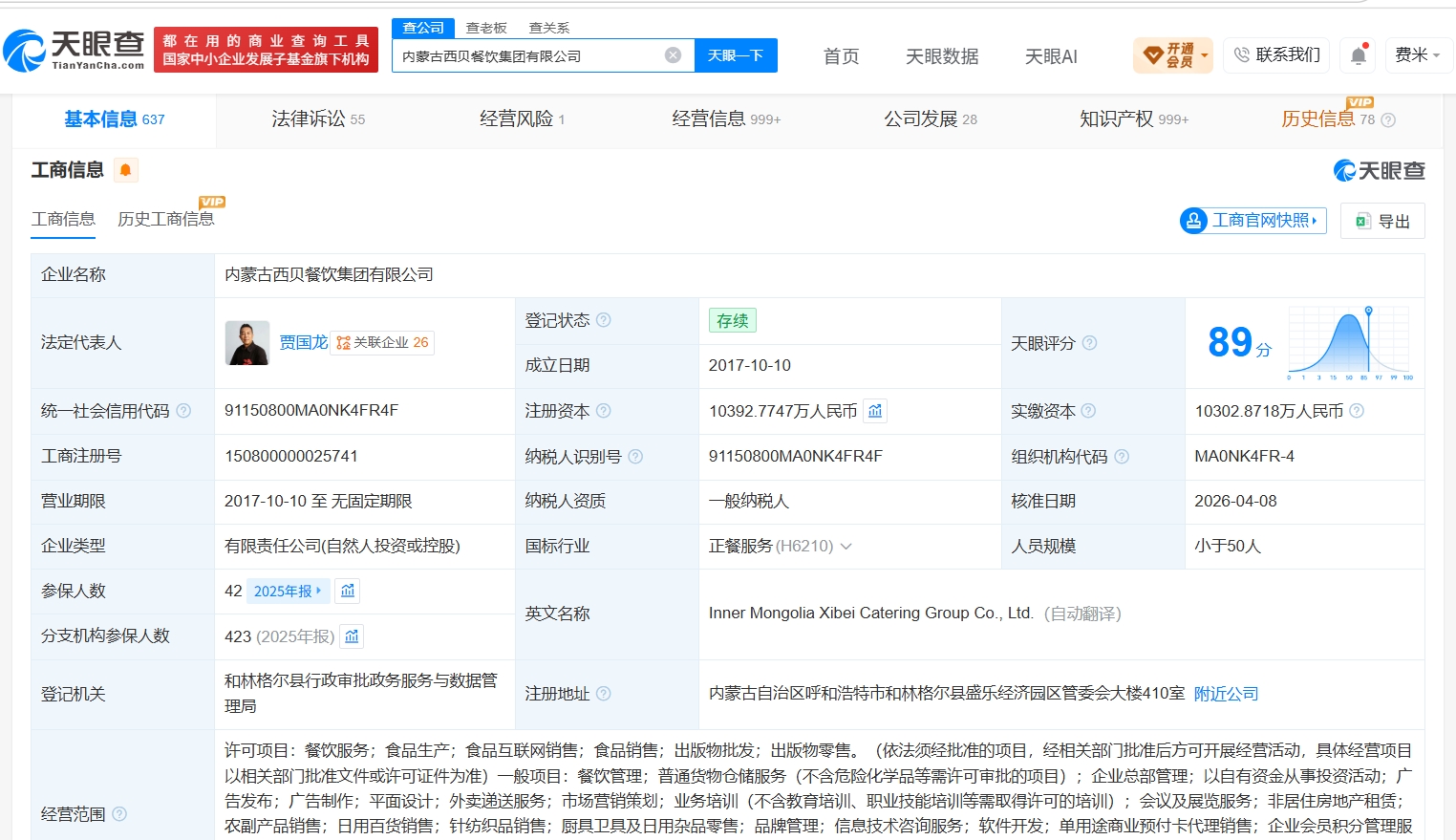The image size is (1456, 840).
Task: Switch to the 知识产权 tab
Action: [x=1134, y=119]
